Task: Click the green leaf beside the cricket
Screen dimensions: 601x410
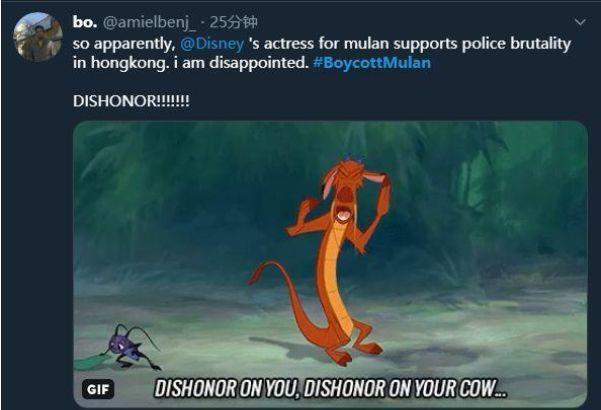Action: [92, 362]
